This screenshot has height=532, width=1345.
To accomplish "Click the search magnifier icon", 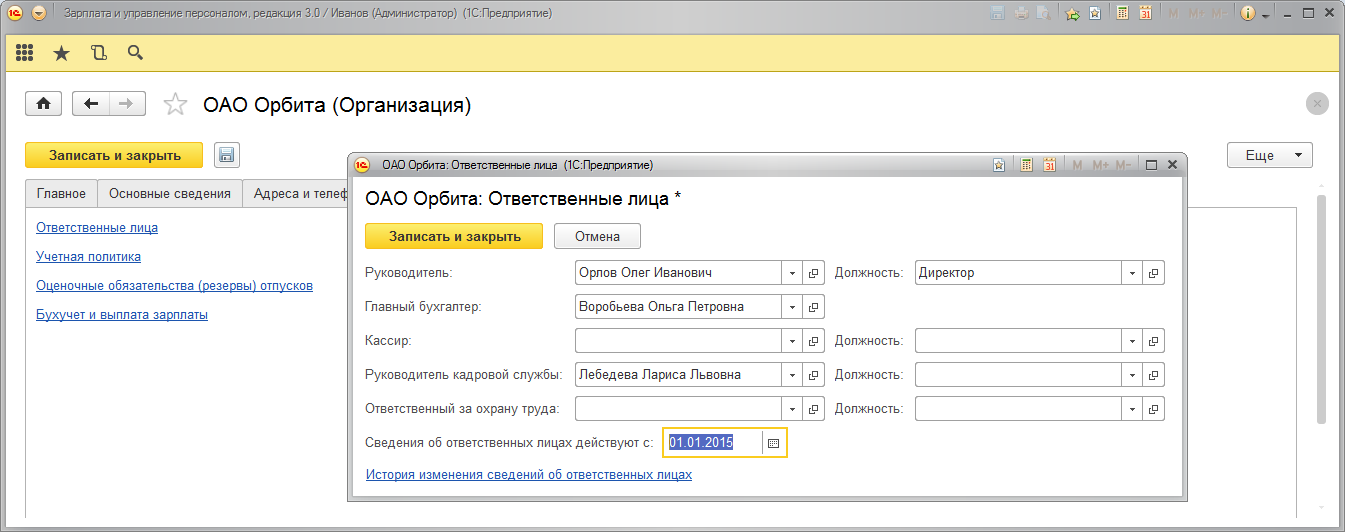I will click(135, 53).
